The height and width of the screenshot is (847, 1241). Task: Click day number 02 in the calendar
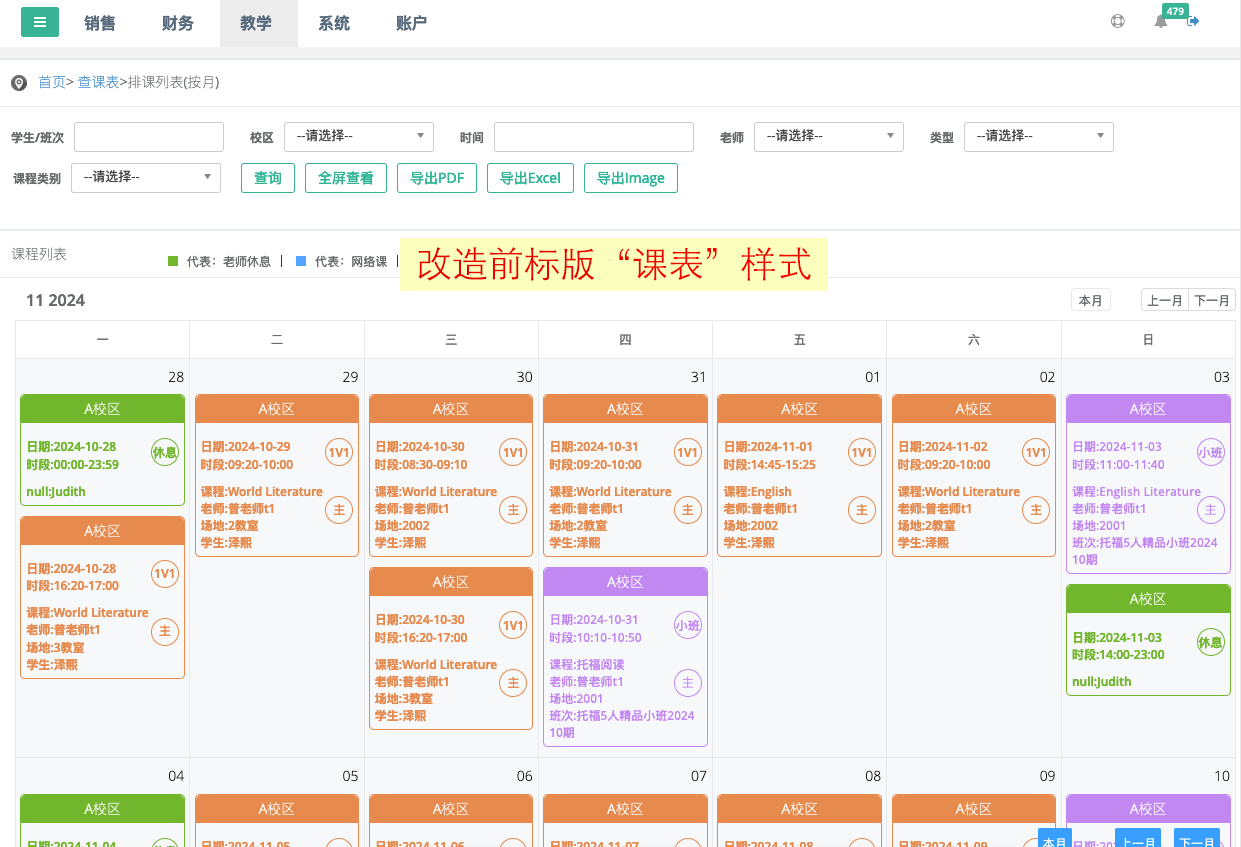(x=1047, y=377)
